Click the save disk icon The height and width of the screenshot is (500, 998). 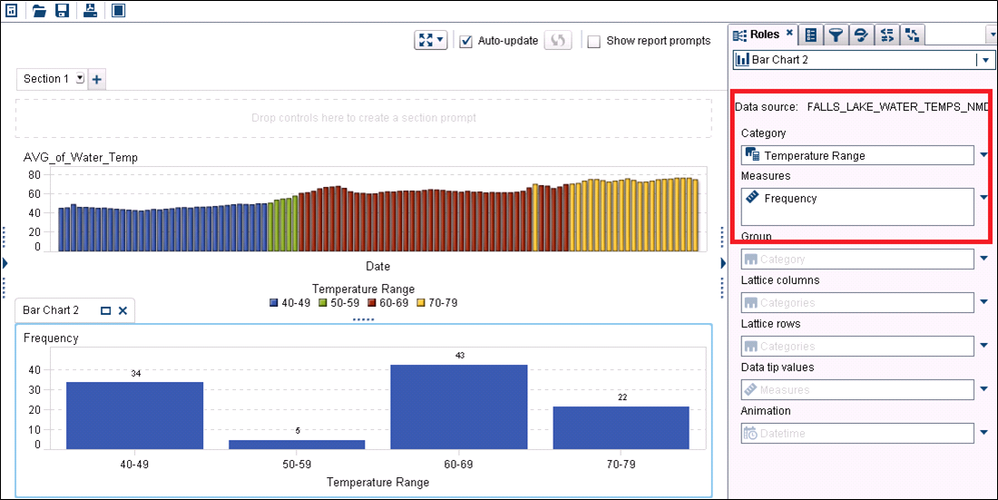point(62,11)
